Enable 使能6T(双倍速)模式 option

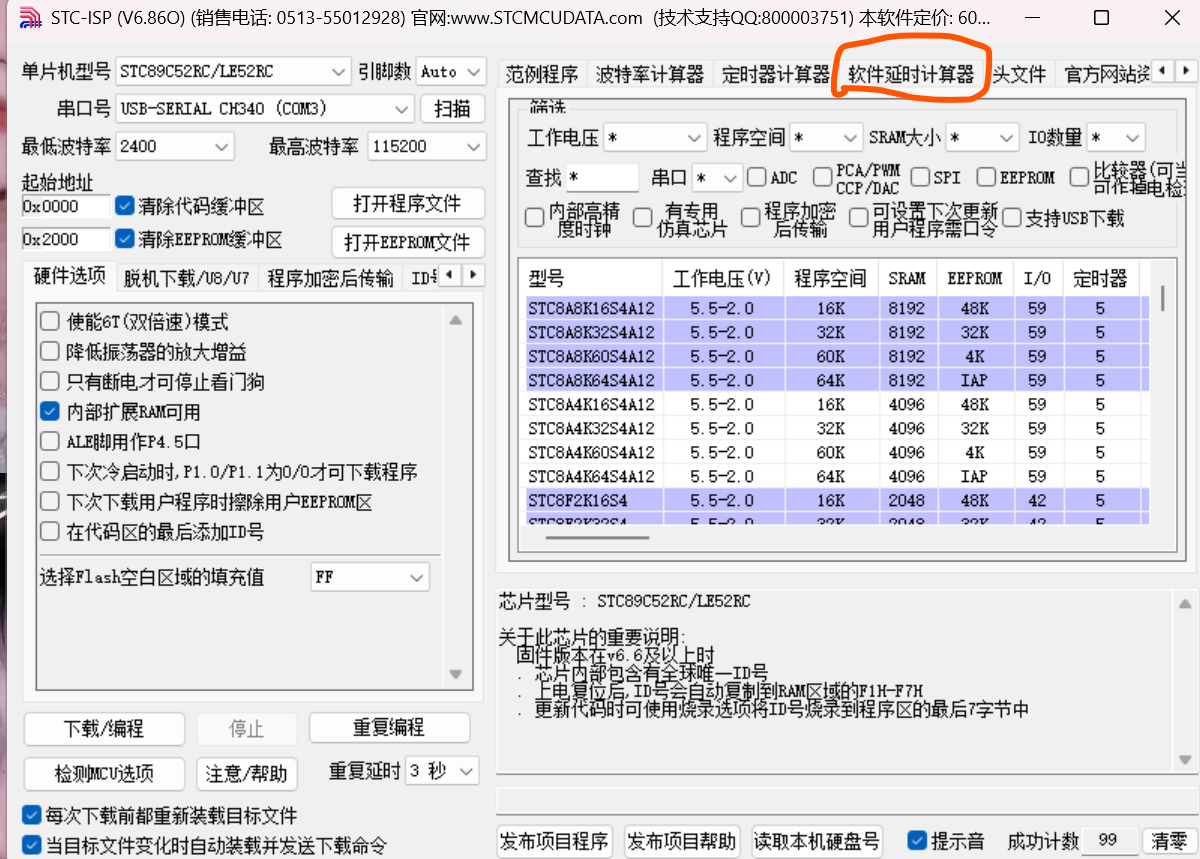(x=50, y=322)
